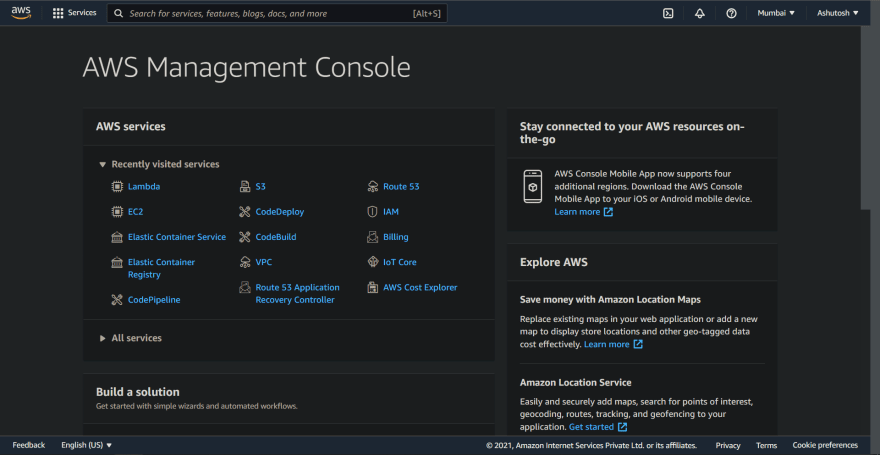Click the mobile phone app icon
Viewport: 880px width, 455px height.
533,186
